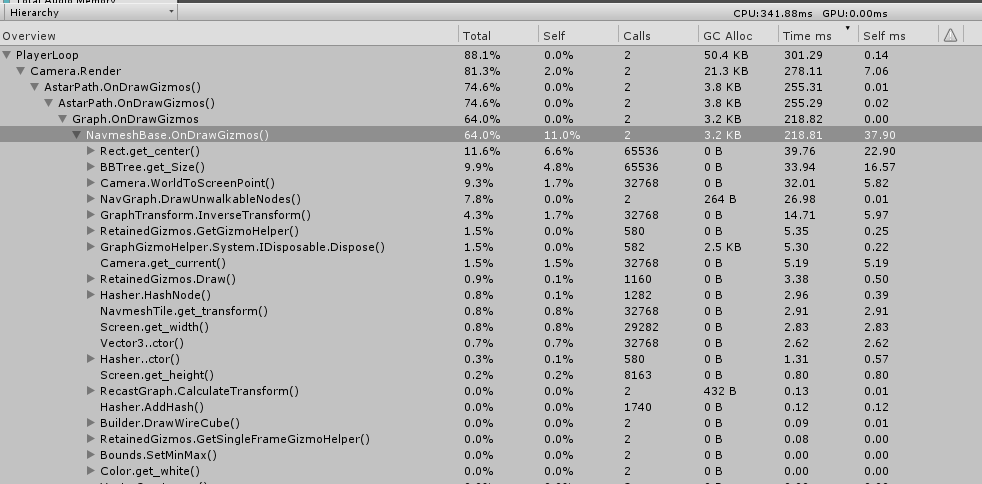The height and width of the screenshot is (484, 982).
Task: Expand the GraphTransform.InverseTransform() row
Action: pos(91,215)
